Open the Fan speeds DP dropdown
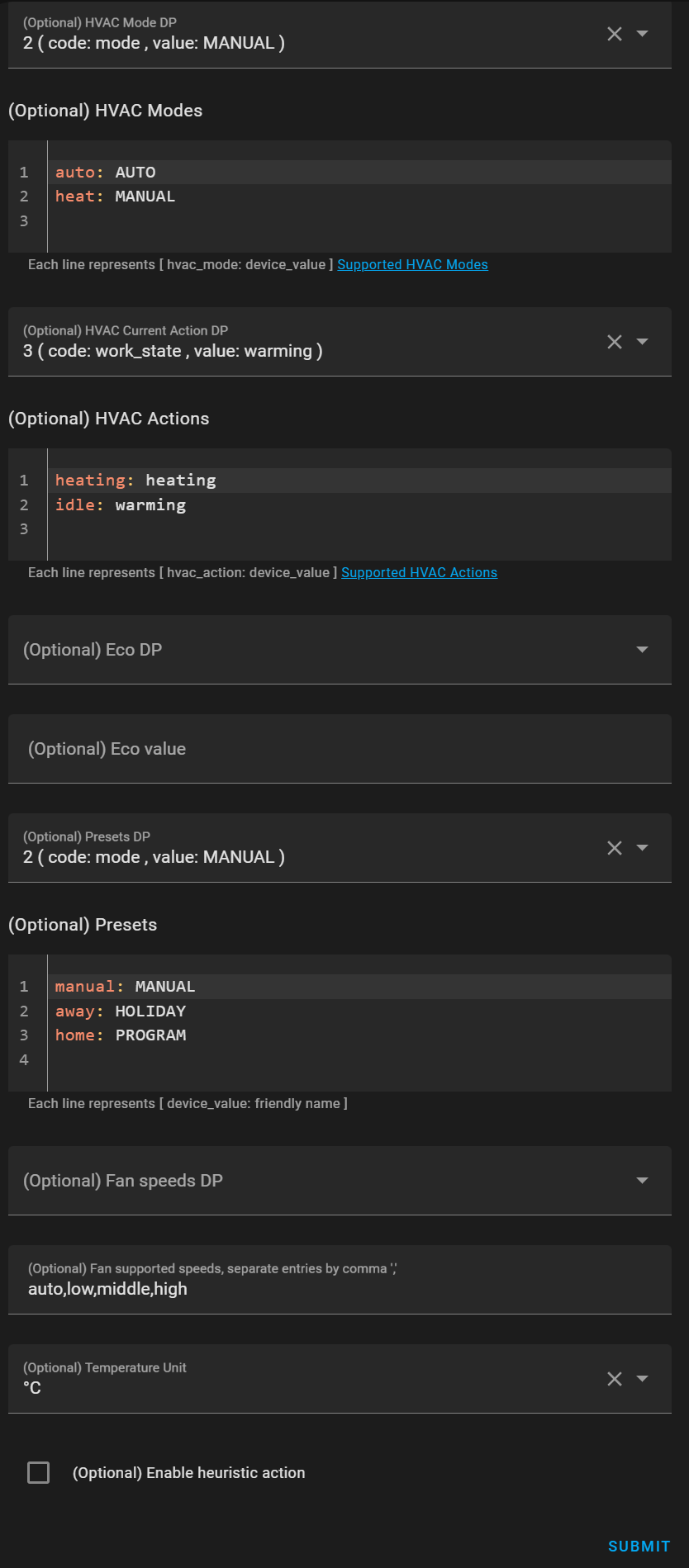The width and height of the screenshot is (689, 1568). click(x=642, y=1181)
